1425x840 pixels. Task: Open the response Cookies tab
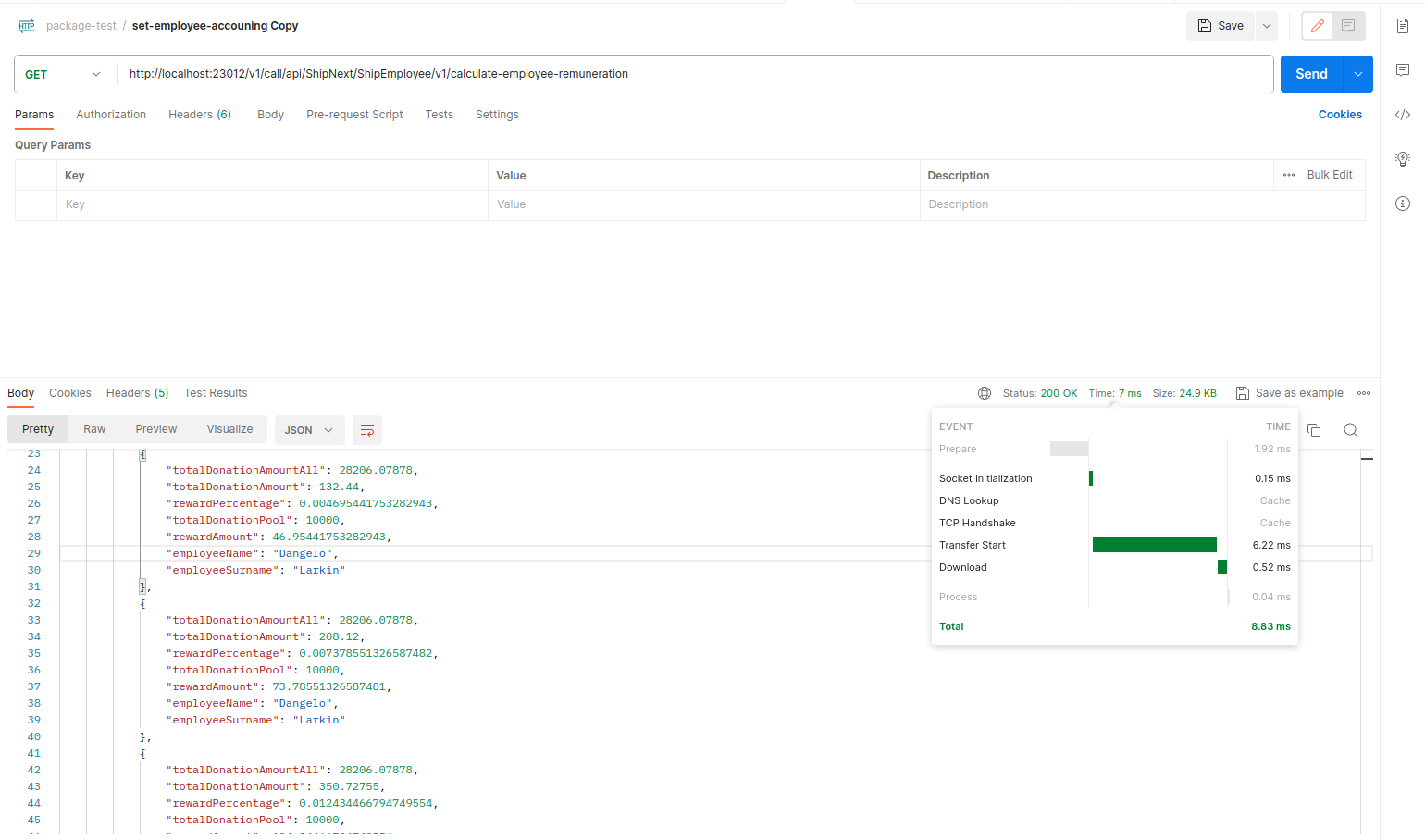[70, 393]
